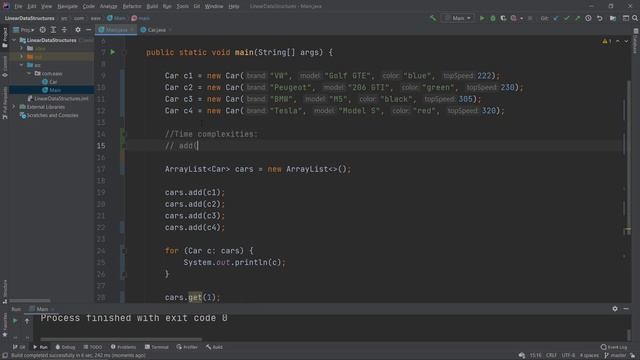Click the Profiler run icon in the toolbar
Image resolution: width=640 pixels, height=360 pixels.
(x=513, y=18)
